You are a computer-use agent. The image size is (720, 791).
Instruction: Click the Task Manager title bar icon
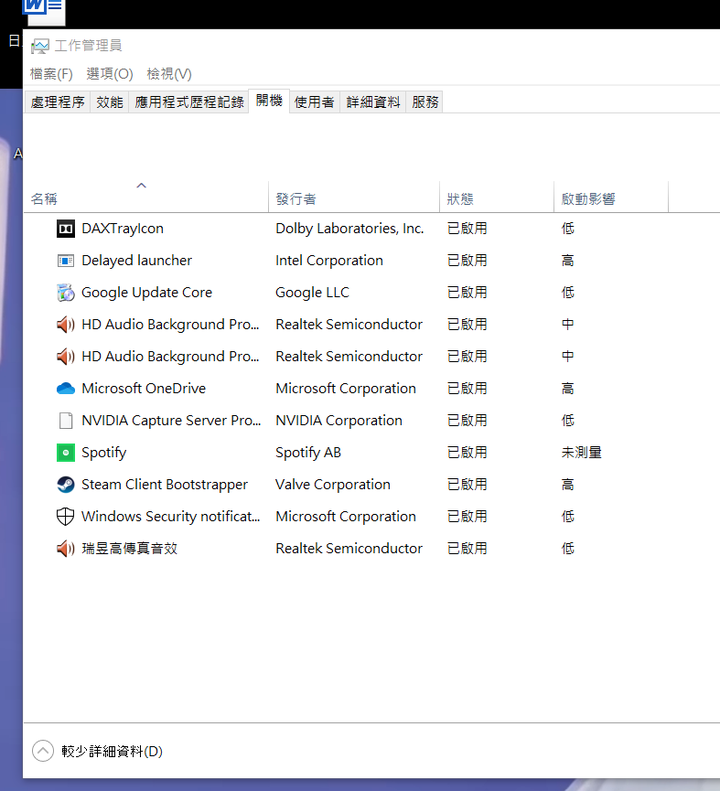coord(40,46)
